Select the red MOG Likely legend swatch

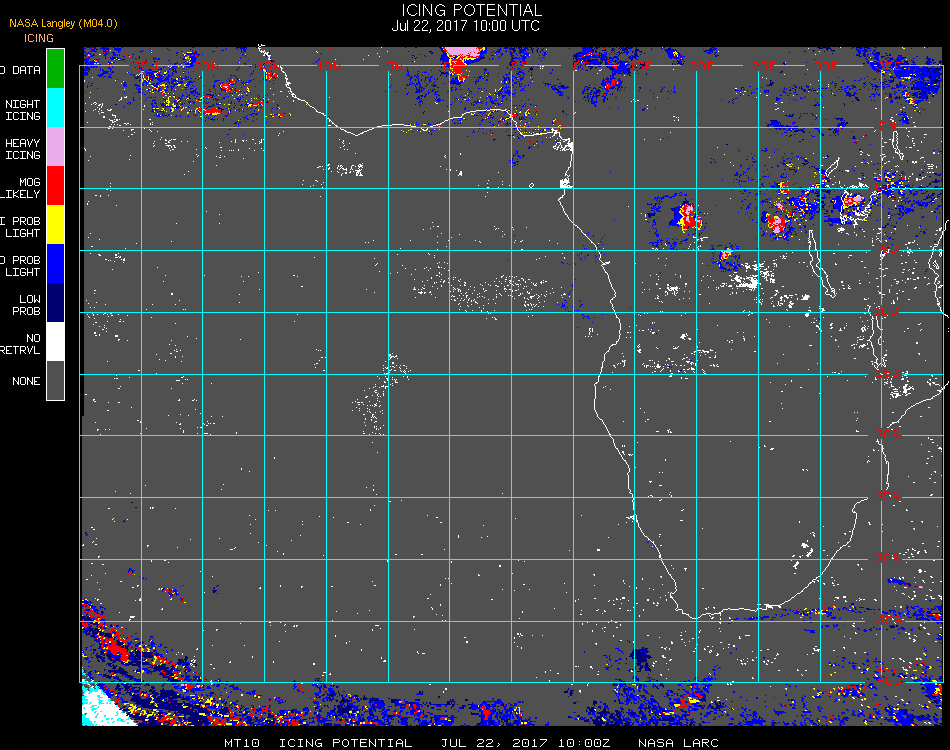pos(55,186)
